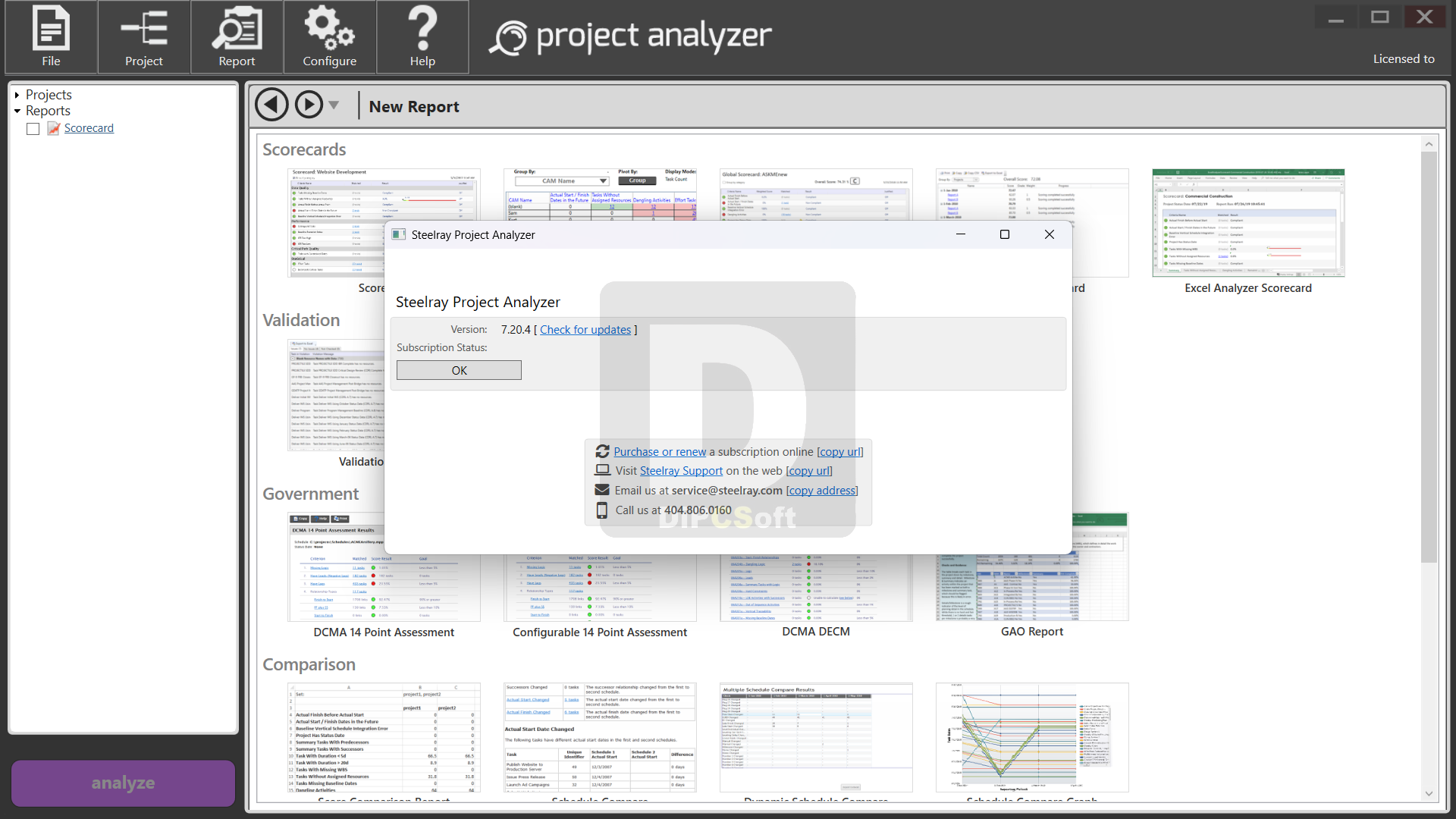Click the GAO Report label
The width and height of the screenshot is (1456, 819).
click(x=1032, y=632)
